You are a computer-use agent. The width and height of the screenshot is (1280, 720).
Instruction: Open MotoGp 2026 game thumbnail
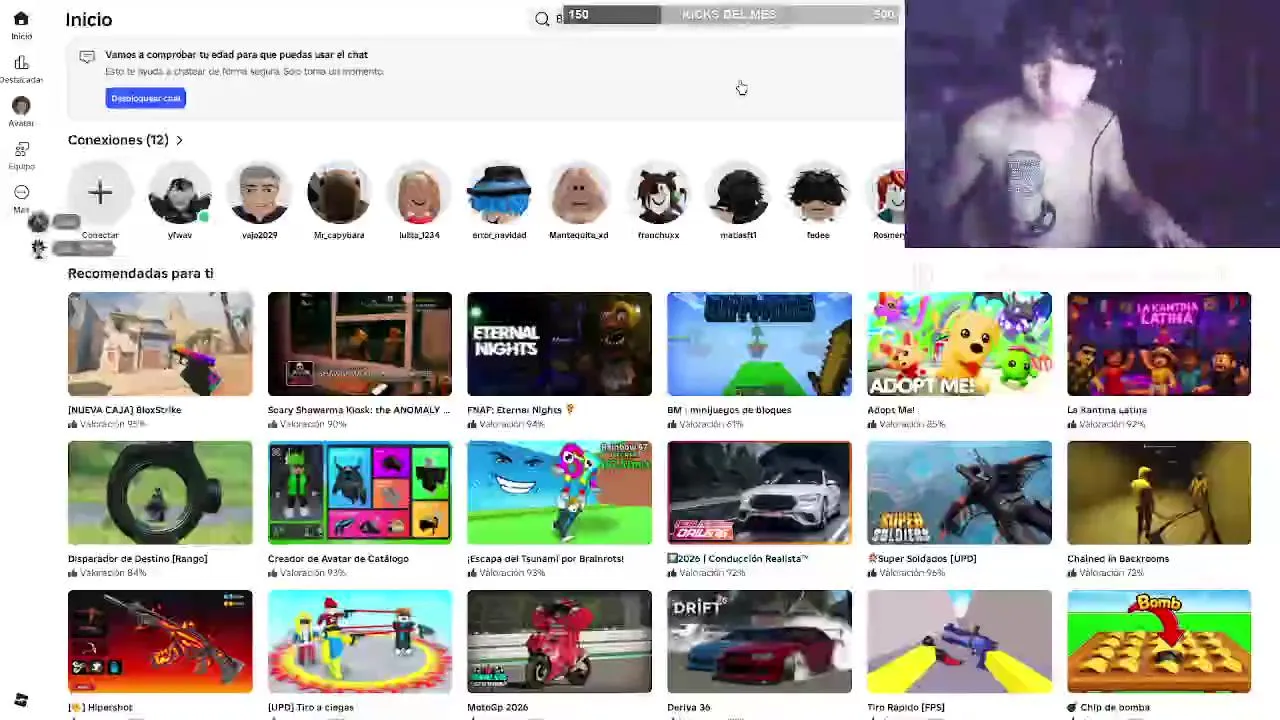pos(559,642)
